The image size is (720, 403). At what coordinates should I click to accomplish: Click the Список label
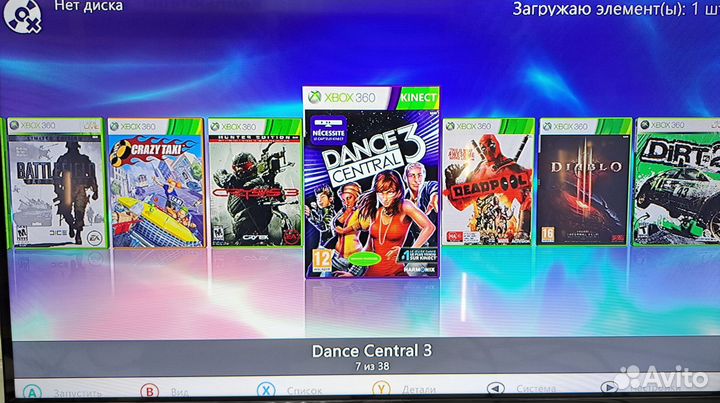tap(304, 391)
